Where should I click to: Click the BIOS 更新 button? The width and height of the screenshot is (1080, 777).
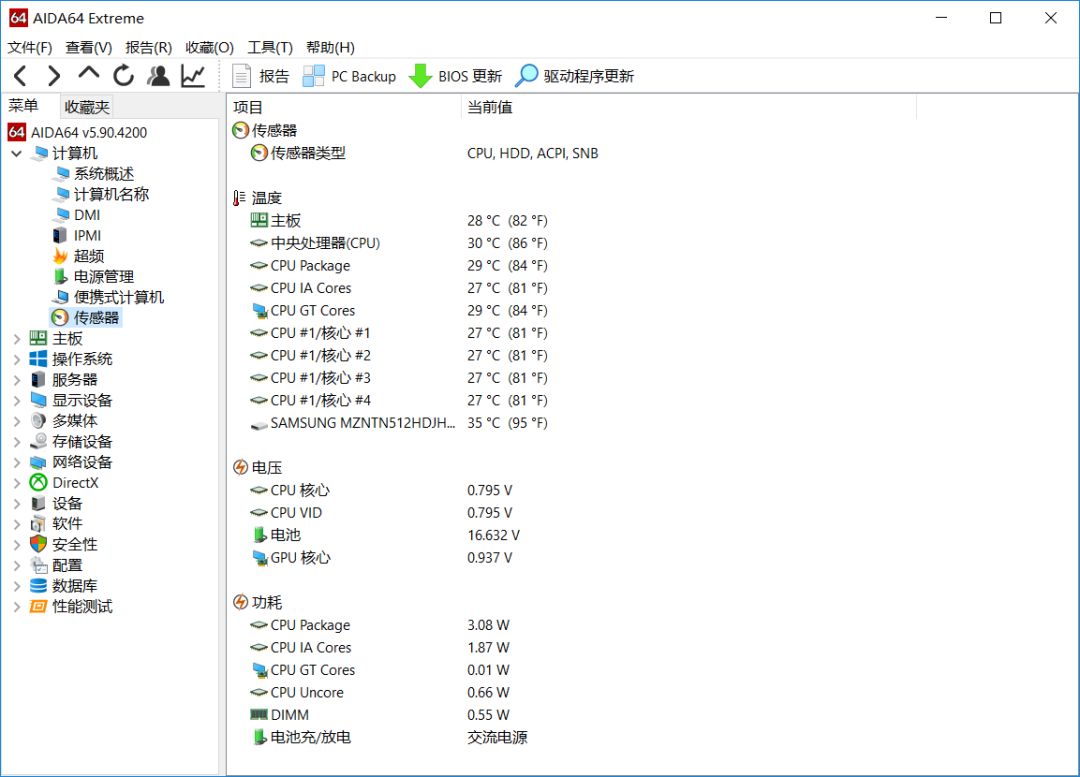460,75
